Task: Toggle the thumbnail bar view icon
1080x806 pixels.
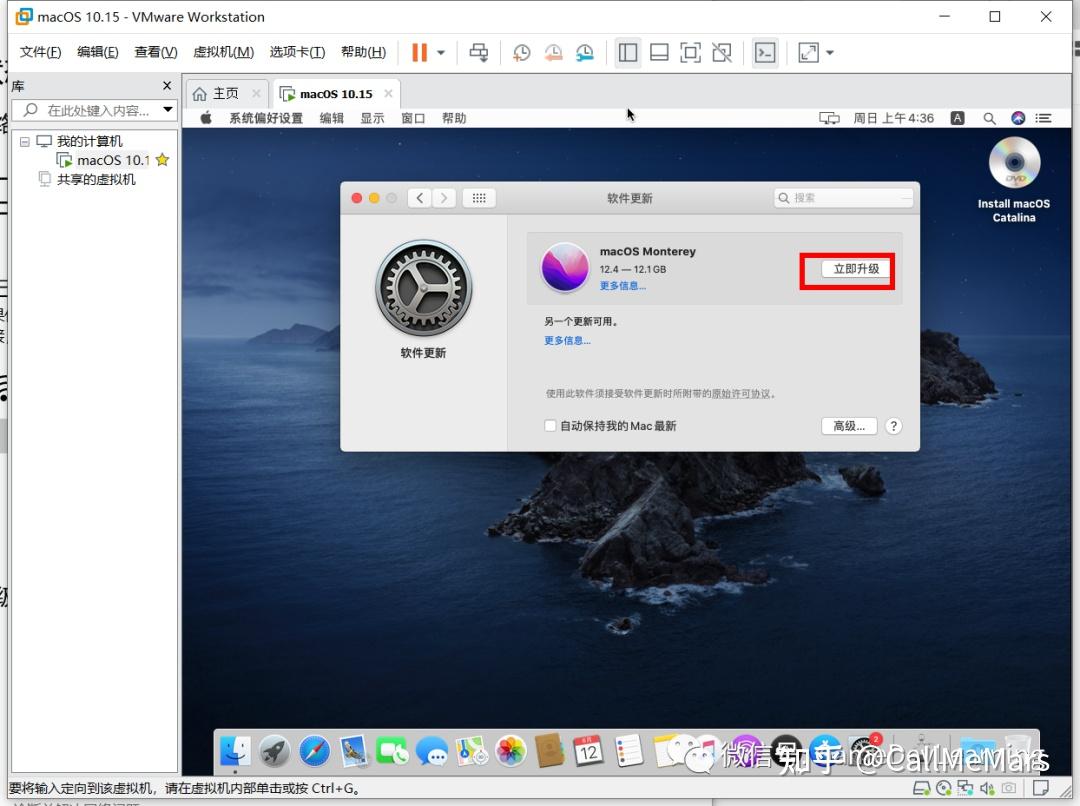Action: [659, 52]
